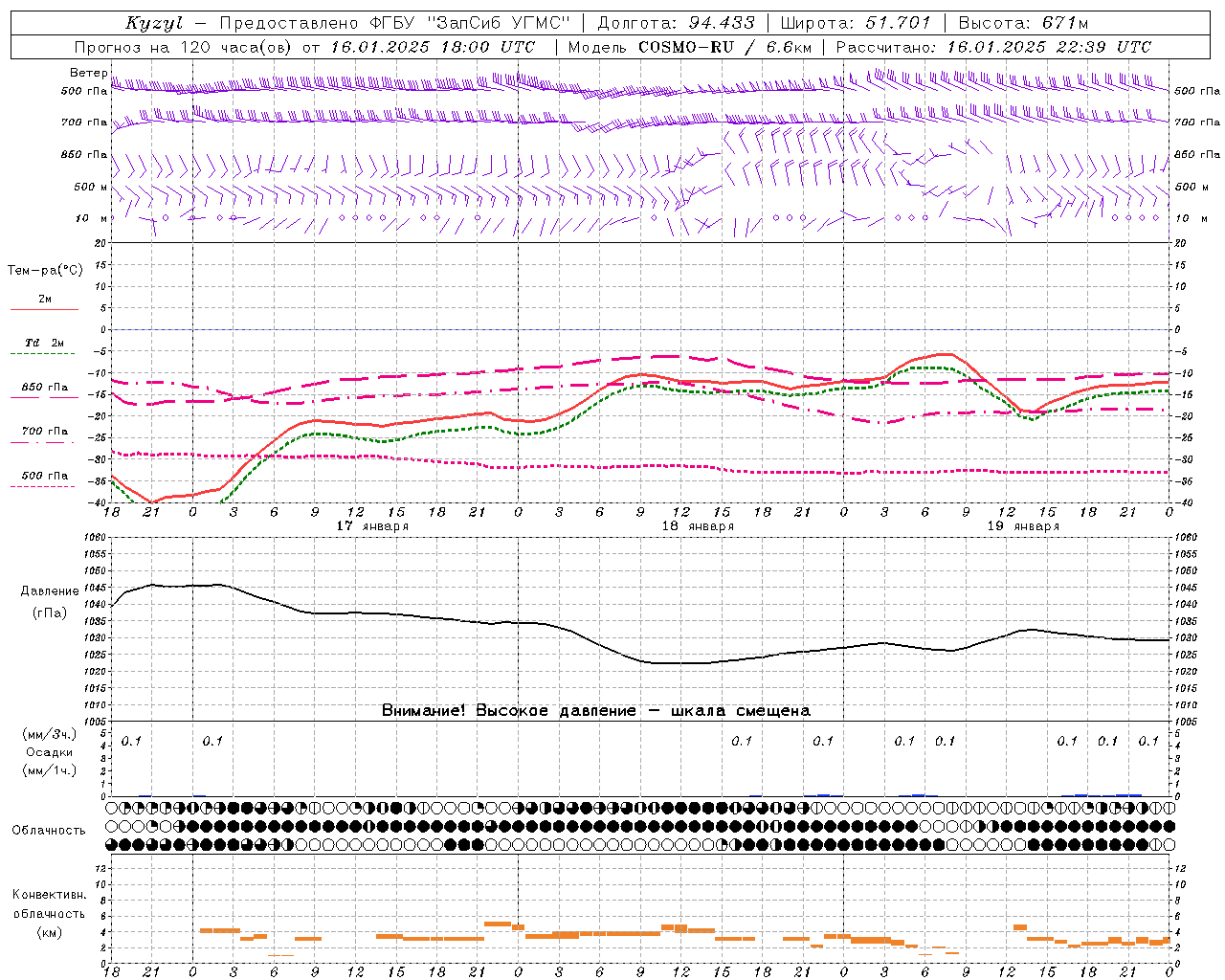Screen dimensions: 1225x980
Task: Click the "(мм/1ч.)" precipitation unit label
Action: (50, 770)
